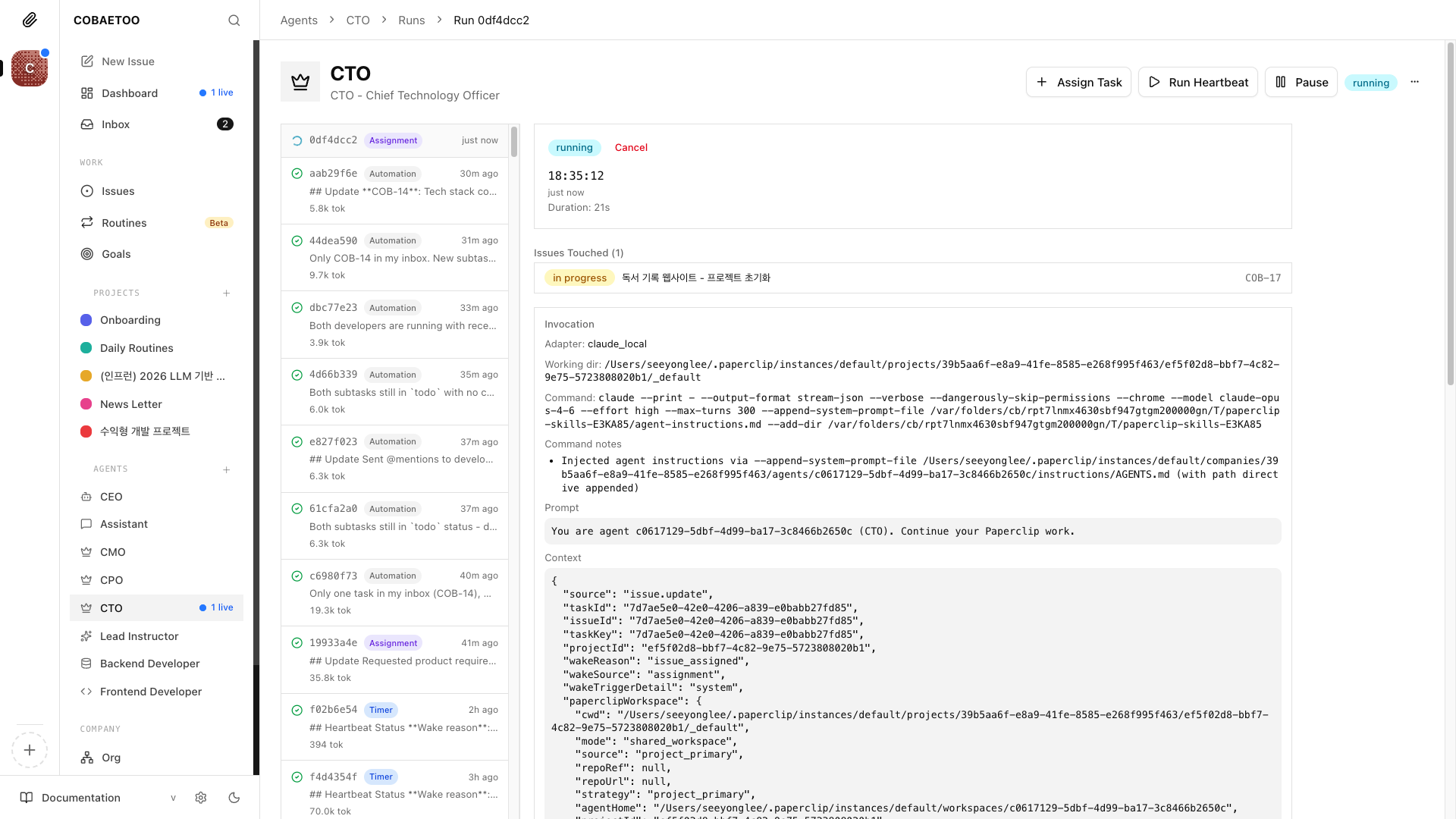1456x819 pixels.
Task: Select the Daily Routines project color dot
Action: [x=86, y=348]
